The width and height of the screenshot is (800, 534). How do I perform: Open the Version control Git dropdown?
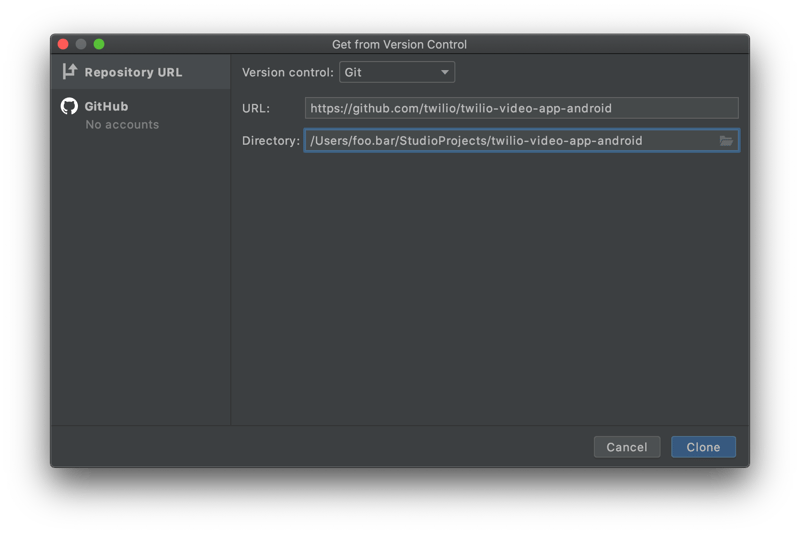pyautogui.click(x=397, y=72)
